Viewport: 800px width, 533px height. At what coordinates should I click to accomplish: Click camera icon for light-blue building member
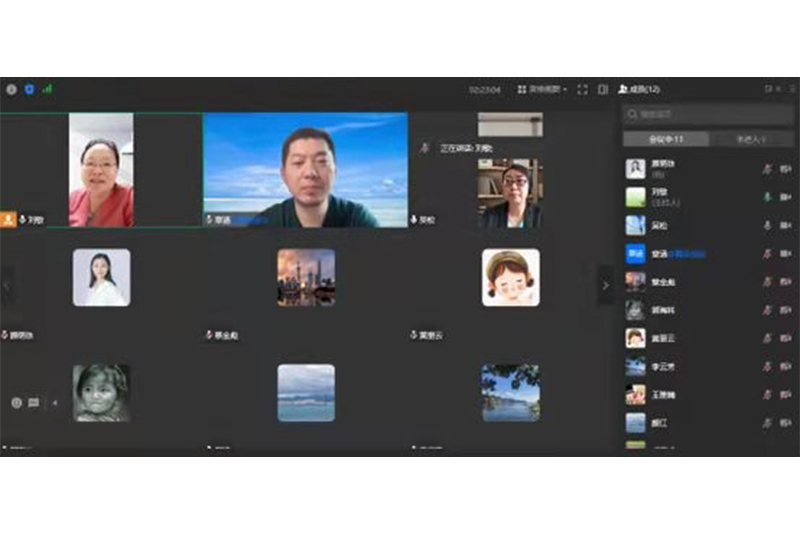786,225
